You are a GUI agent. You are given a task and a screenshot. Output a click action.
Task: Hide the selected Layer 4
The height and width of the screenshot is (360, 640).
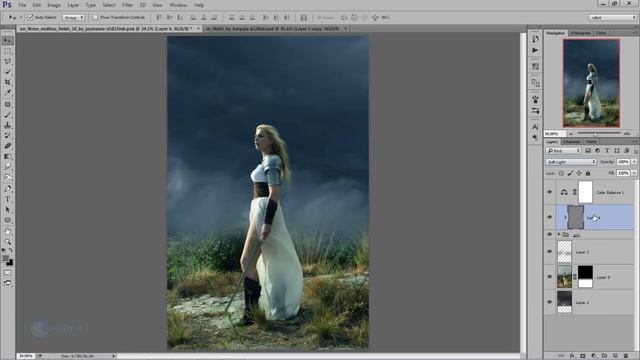pyautogui.click(x=549, y=217)
